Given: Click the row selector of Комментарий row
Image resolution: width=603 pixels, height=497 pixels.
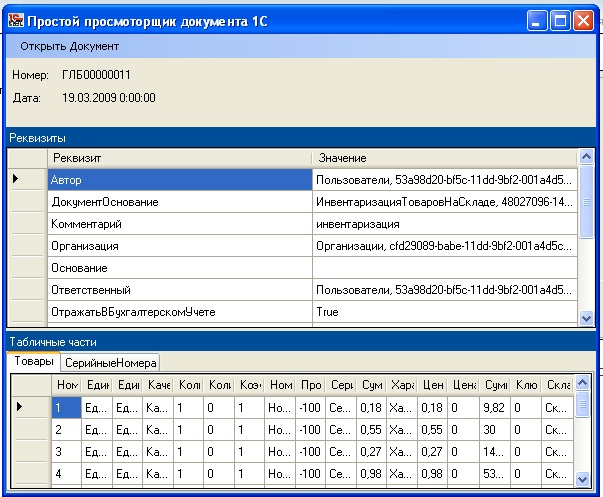Looking at the screenshot, I should [27, 223].
